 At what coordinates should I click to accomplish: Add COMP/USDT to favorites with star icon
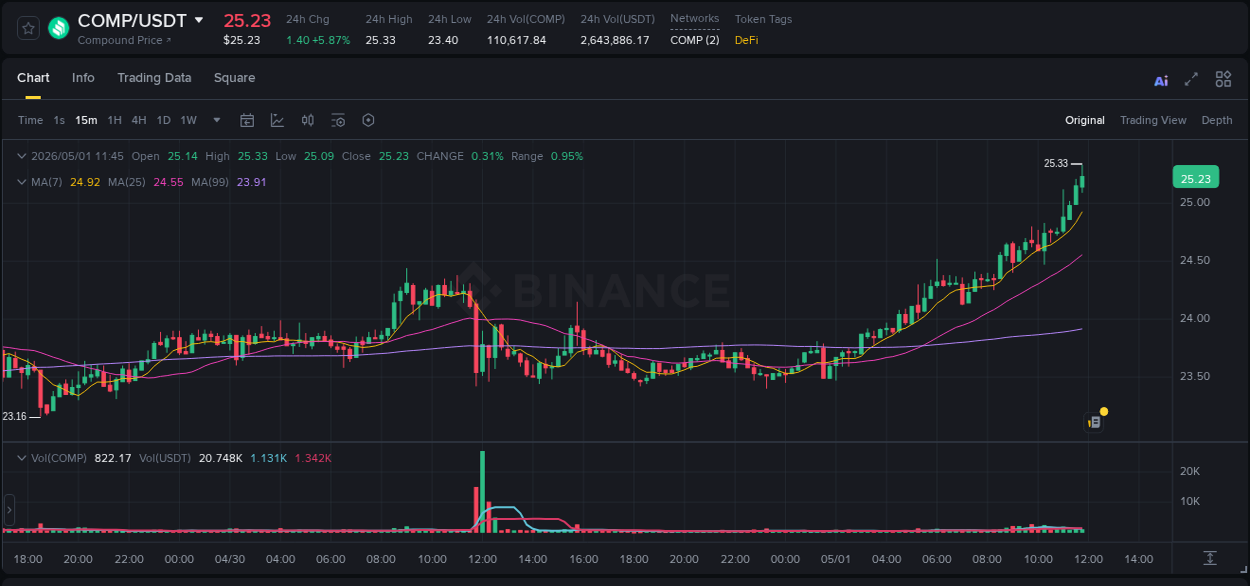coord(28,28)
